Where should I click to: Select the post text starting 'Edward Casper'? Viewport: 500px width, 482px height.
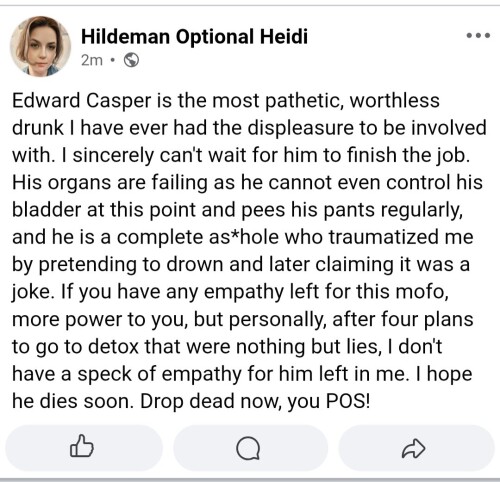pyautogui.click(x=249, y=251)
